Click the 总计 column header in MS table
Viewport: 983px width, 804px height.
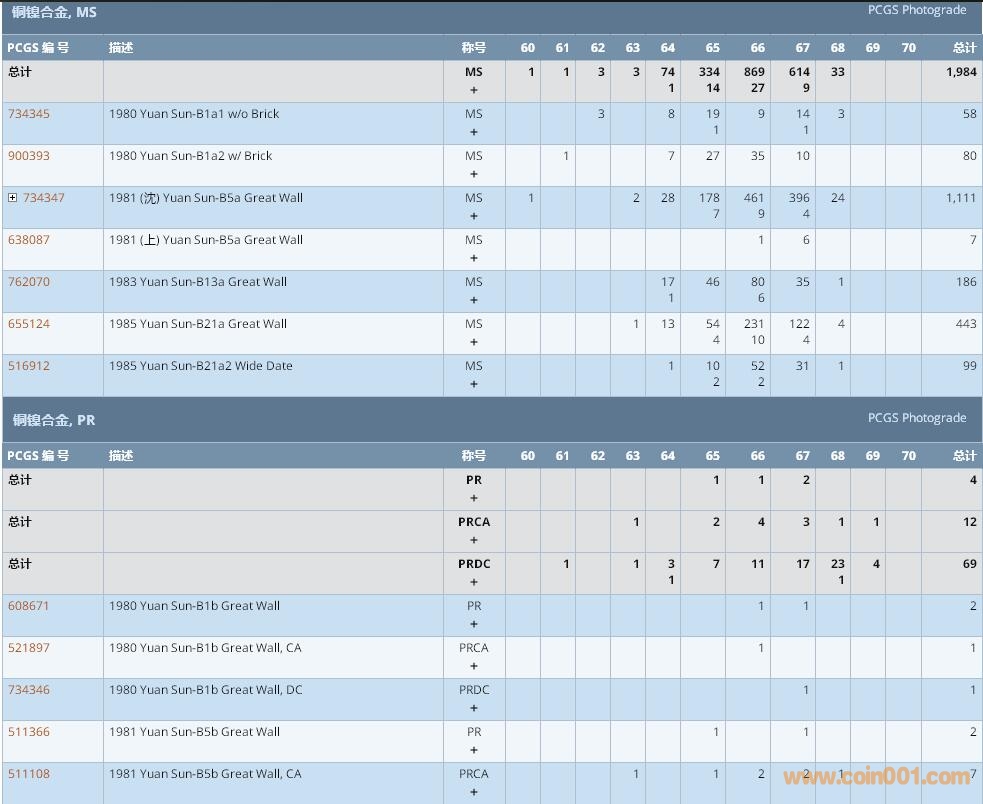coord(964,48)
